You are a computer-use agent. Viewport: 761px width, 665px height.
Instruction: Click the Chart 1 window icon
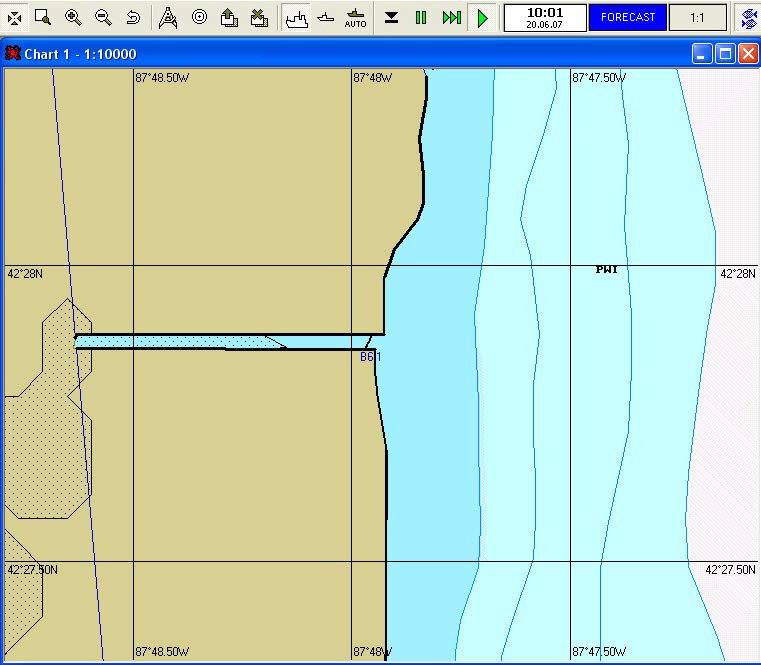(x=13, y=53)
